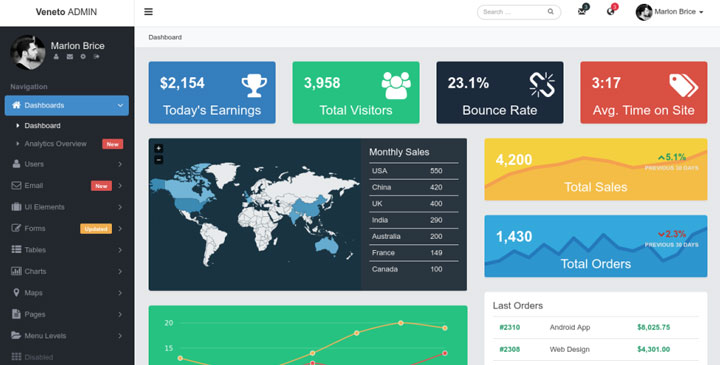720x365 pixels.
Task: Click the trophy icon on Today's Earnings
Action: click(x=254, y=85)
